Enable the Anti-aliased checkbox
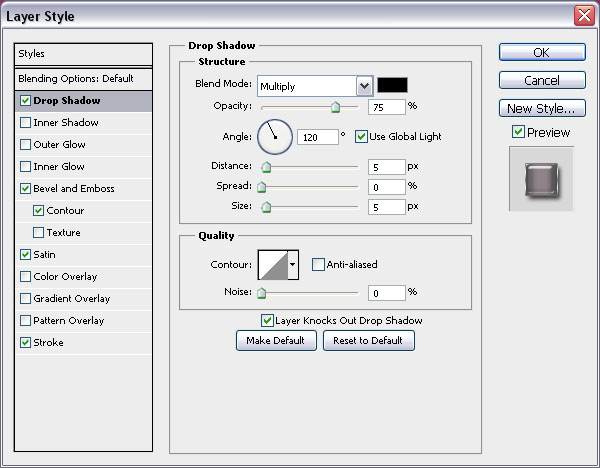The height and width of the screenshot is (468, 600). pos(318,264)
